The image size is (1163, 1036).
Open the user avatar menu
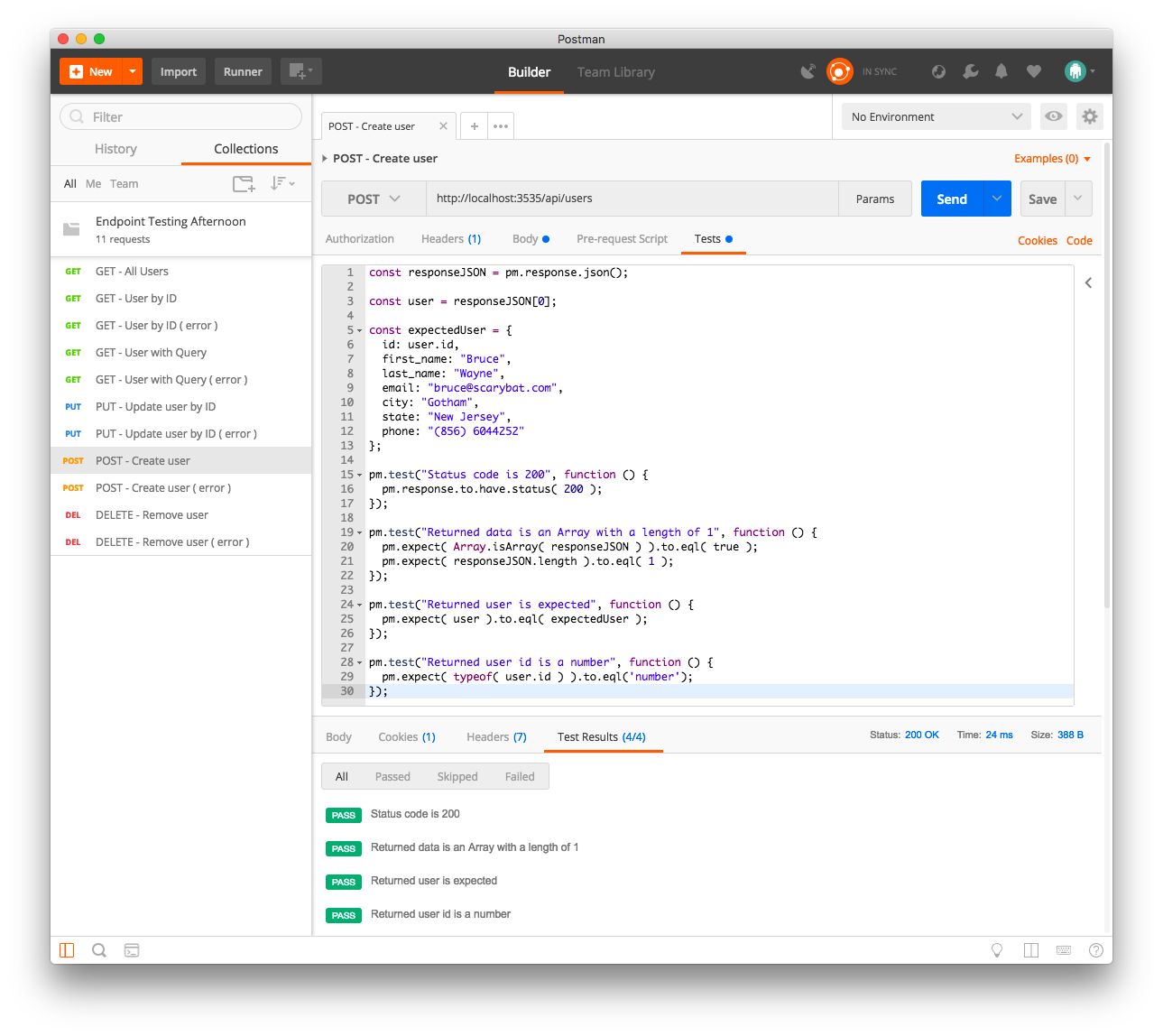[1079, 71]
